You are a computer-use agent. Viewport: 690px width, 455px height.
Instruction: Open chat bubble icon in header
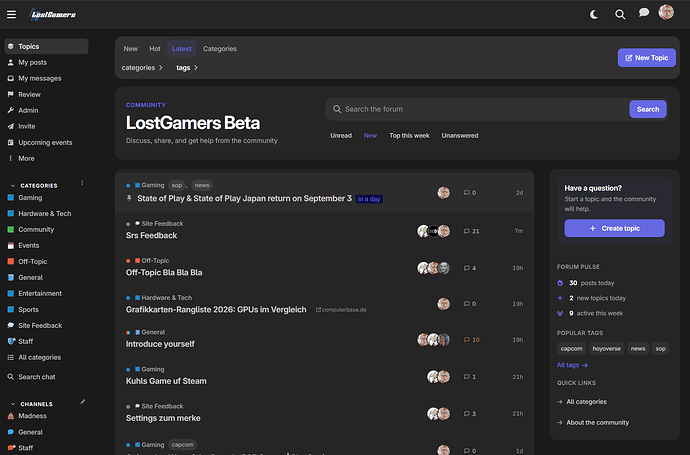644,13
